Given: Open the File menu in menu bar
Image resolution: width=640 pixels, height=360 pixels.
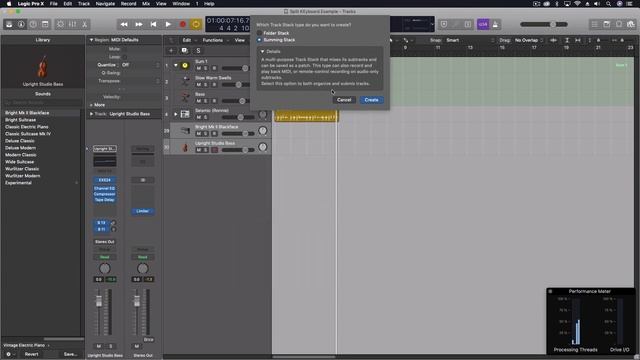Looking at the screenshot, I should [x=53, y=4].
